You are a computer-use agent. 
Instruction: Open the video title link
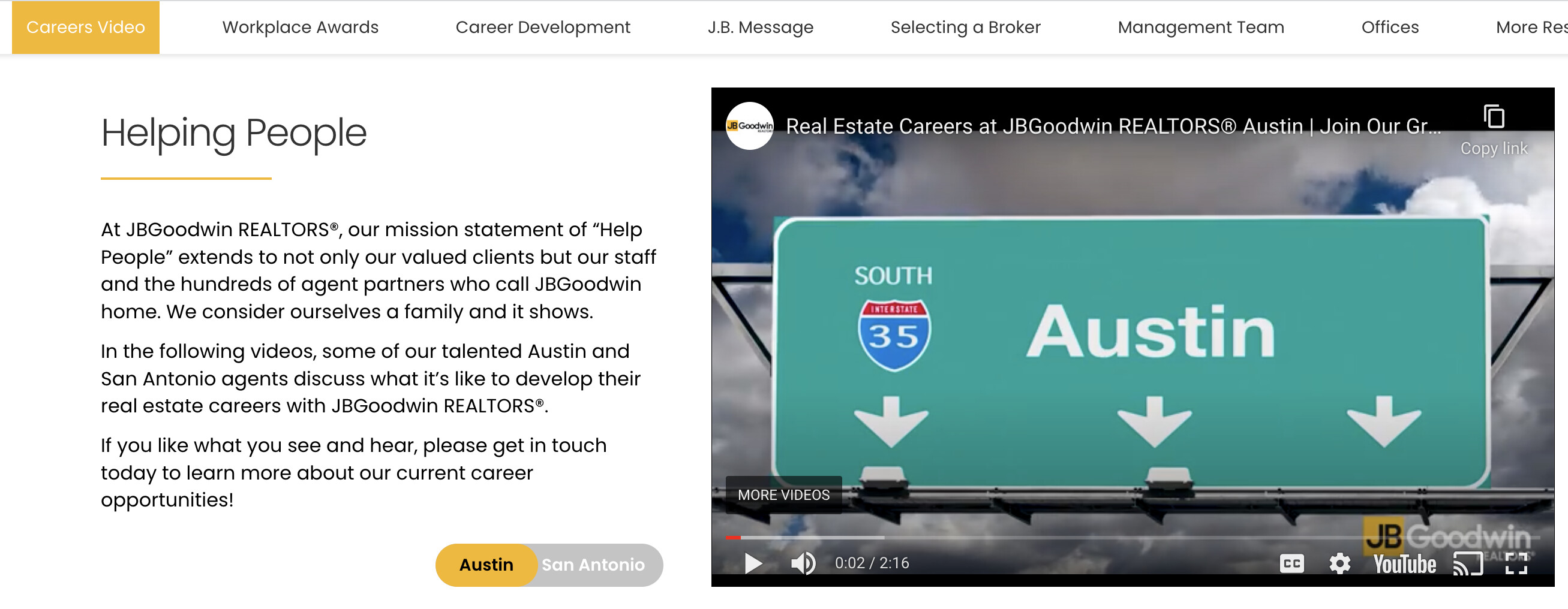(1113, 126)
